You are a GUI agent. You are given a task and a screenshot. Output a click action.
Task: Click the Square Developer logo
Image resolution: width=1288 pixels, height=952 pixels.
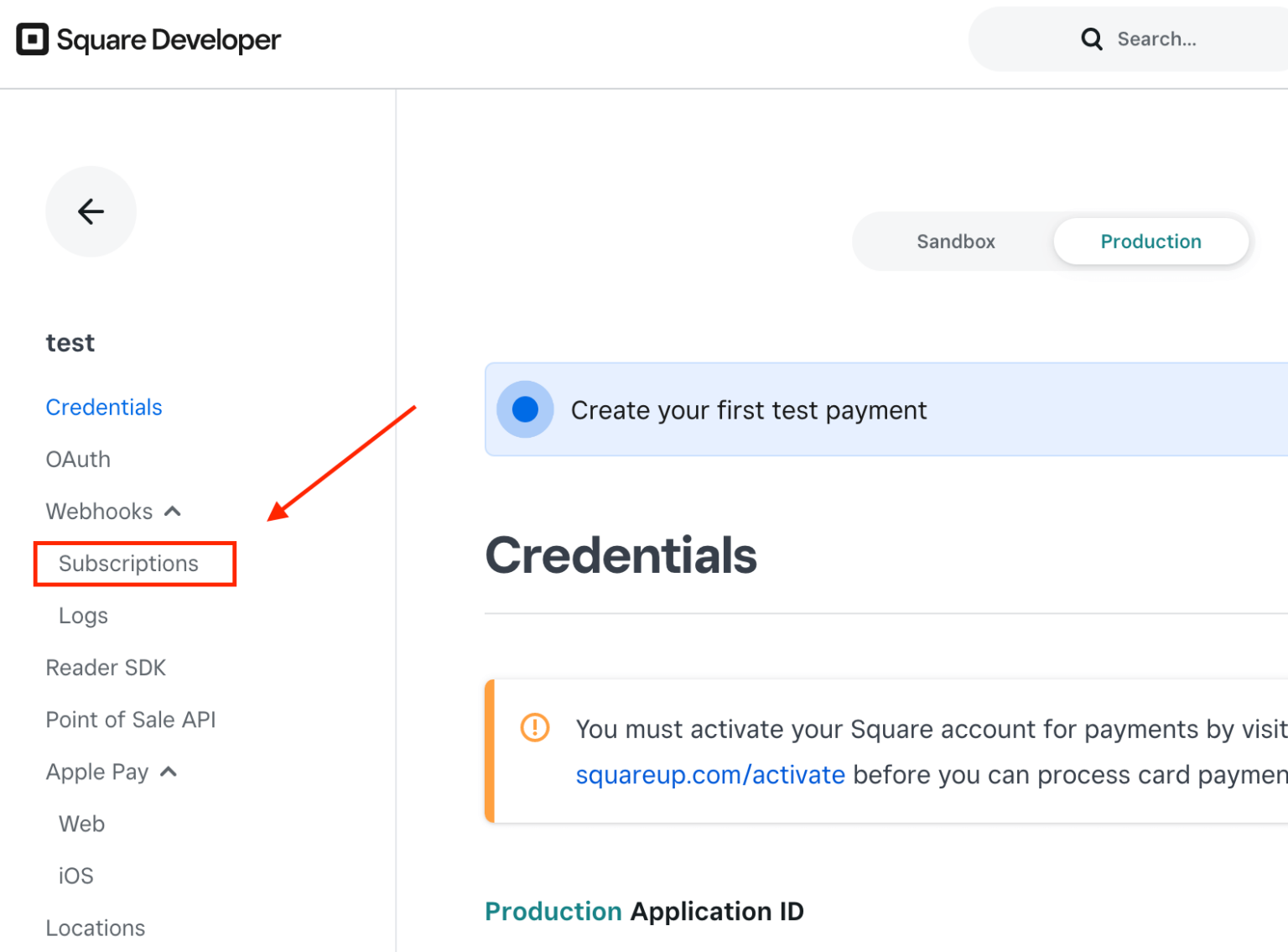tap(148, 39)
